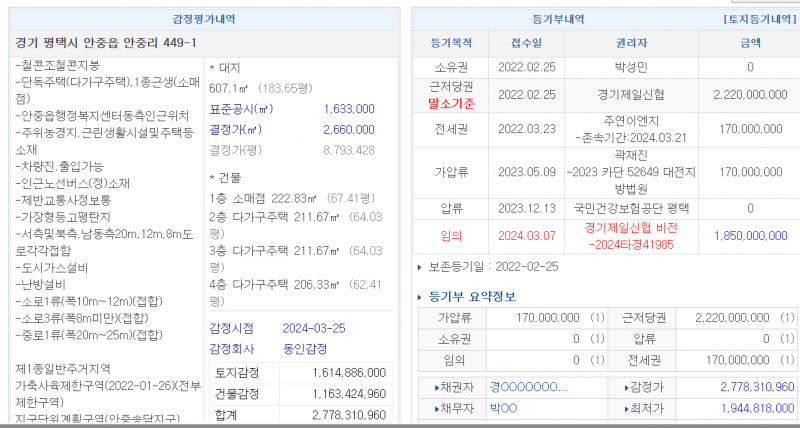Click the address 경기 평택시 안중읍 안중리 449-1

[106, 43]
